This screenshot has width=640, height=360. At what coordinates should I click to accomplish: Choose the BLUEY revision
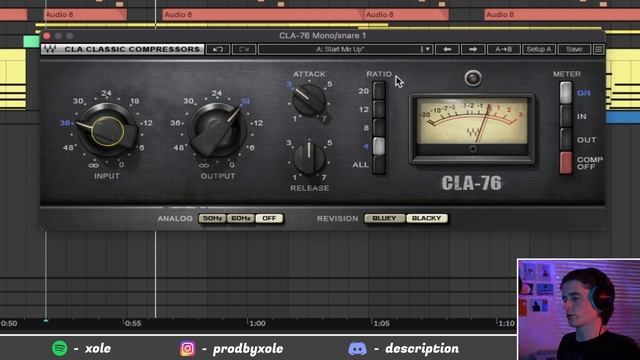(384, 218)
